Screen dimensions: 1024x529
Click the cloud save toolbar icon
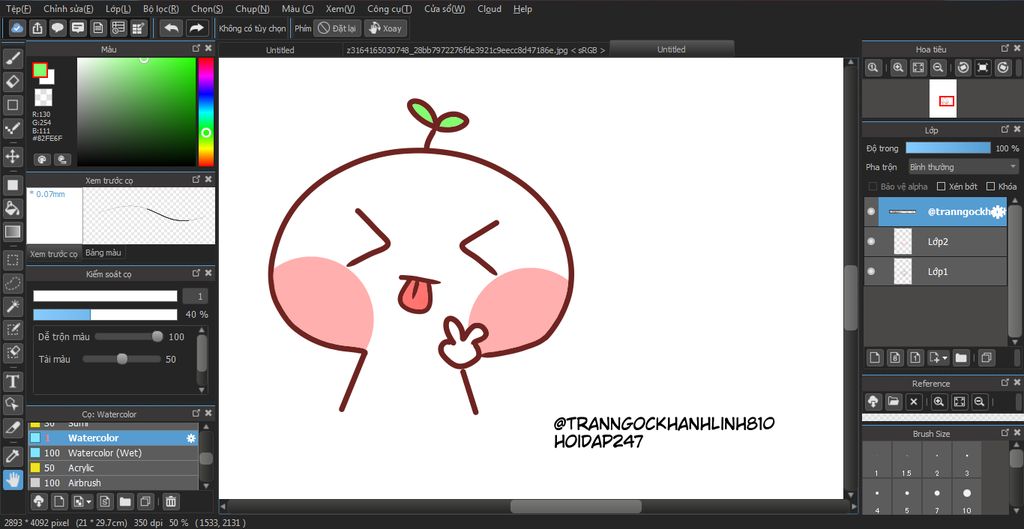tap(17, 28)
